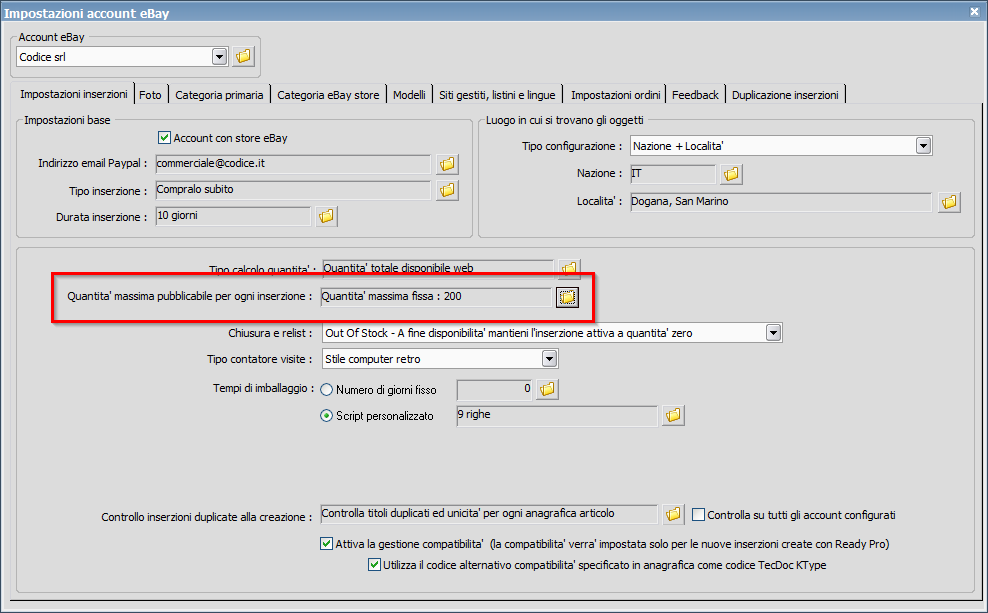Open Categoria eBay store tab
Screen dimensions: 988x613
pos(328,95)
